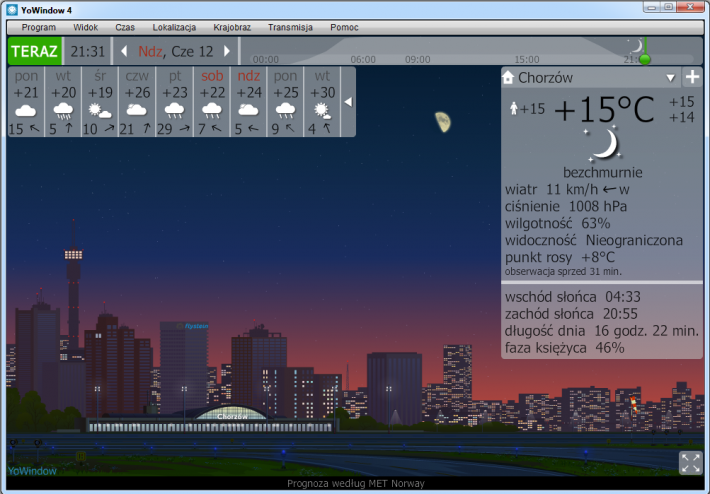This screenshot has height=494, width=710.
Task: Open the Transmisja menu
Action: (x=290, y=28)
